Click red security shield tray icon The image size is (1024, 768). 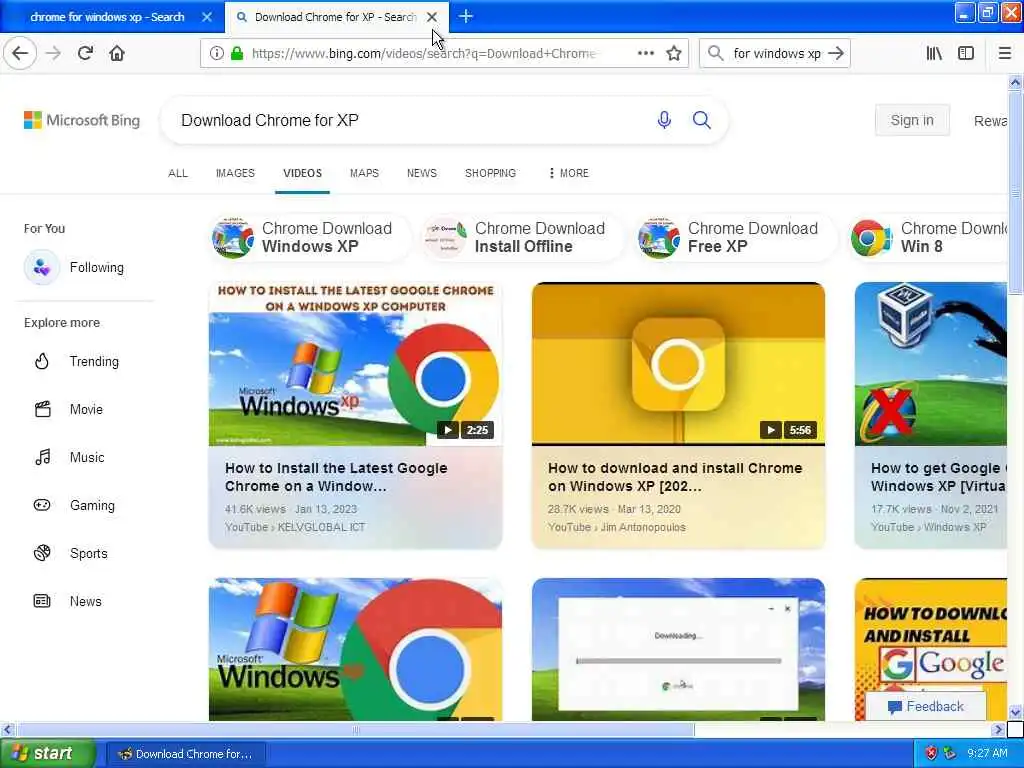click(931, 754)
